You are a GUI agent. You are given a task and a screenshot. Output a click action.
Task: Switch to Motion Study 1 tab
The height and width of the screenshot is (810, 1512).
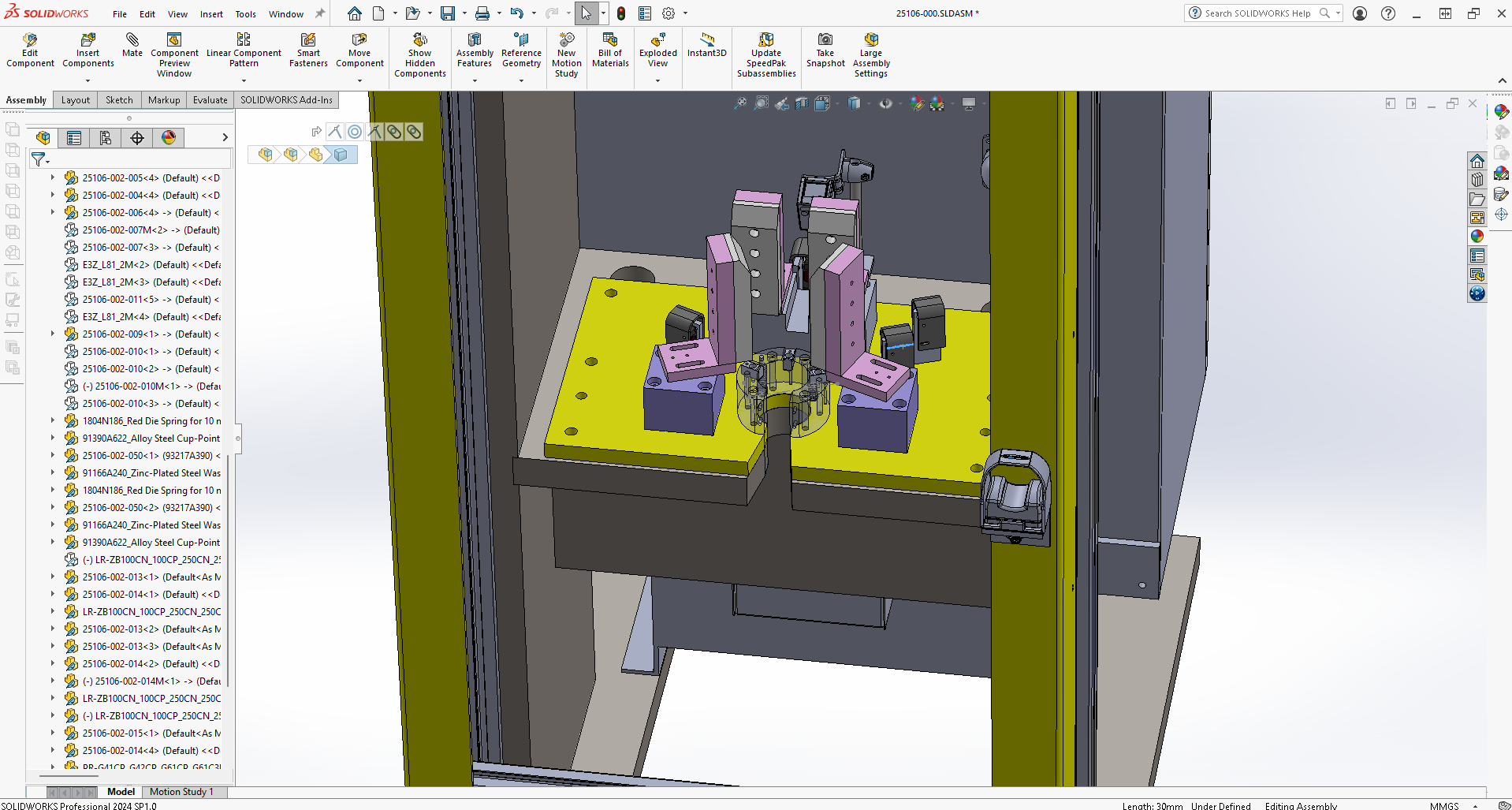pos(181,792)
